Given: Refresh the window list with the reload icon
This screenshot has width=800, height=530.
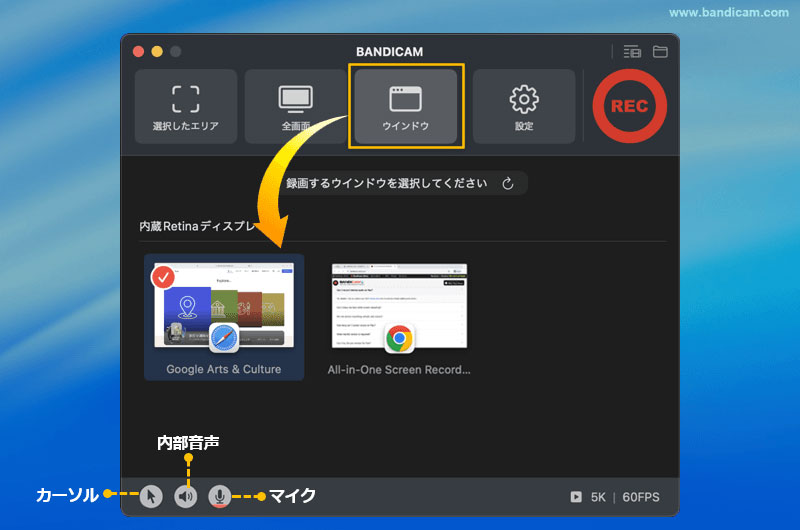Looking at the screenshot, I should point(508,184).
